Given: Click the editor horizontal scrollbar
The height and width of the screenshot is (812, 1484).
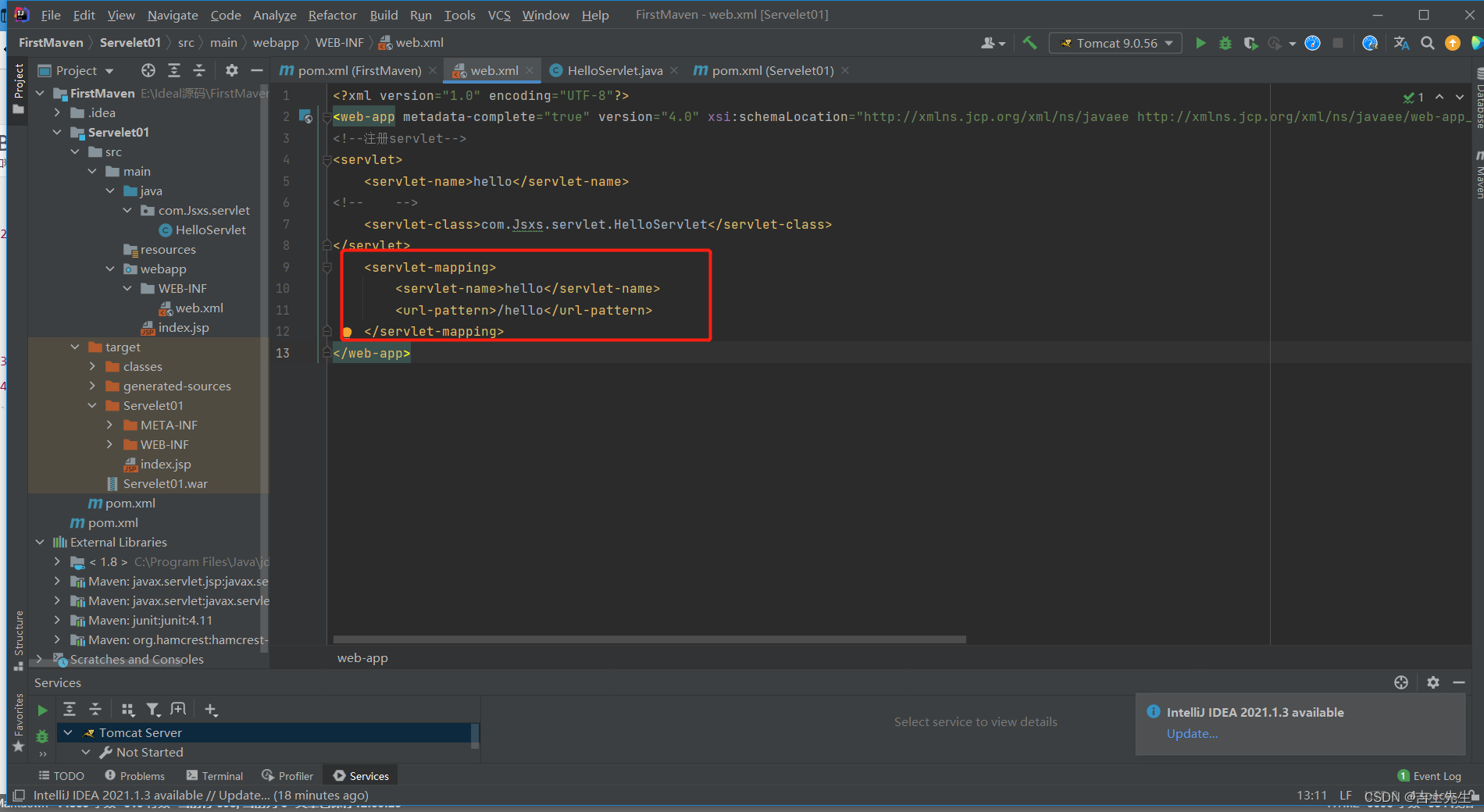Looking at the screenshot, I should tap(650, 639).
